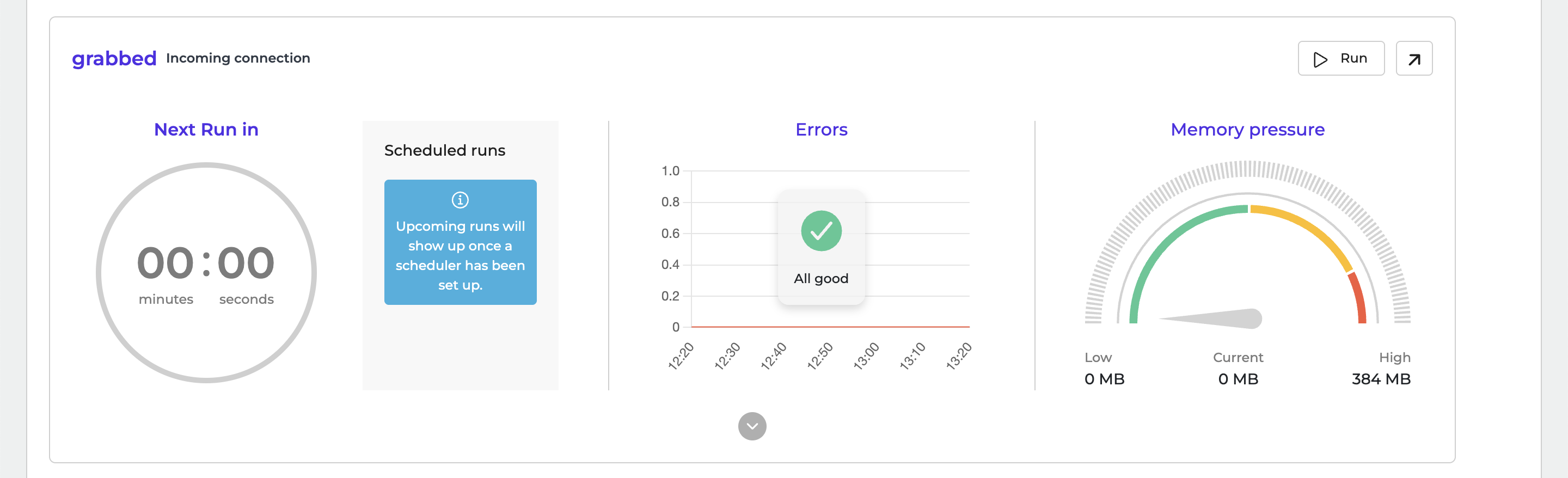This screenshot has height=478, width=1568.
Task: Click the 13:00 marker on Errors chart
Action: click(x=866, y=356)
